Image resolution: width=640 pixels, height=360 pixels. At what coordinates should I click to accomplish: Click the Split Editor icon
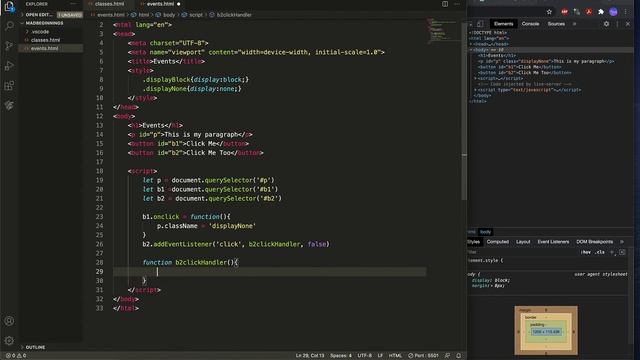tap(445, 4)
